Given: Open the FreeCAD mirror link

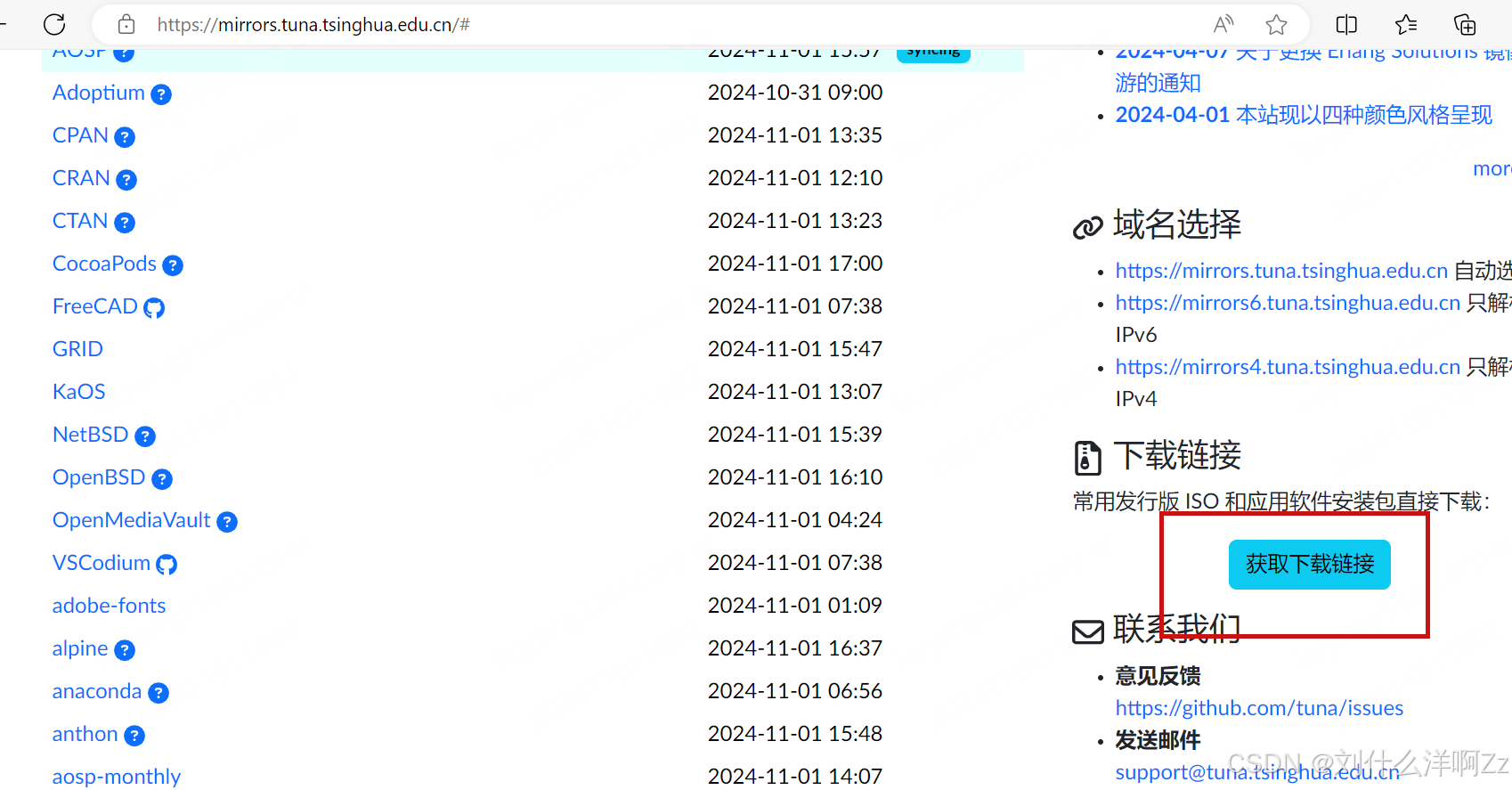Looking at the screenshot, I should coord(95,306).
